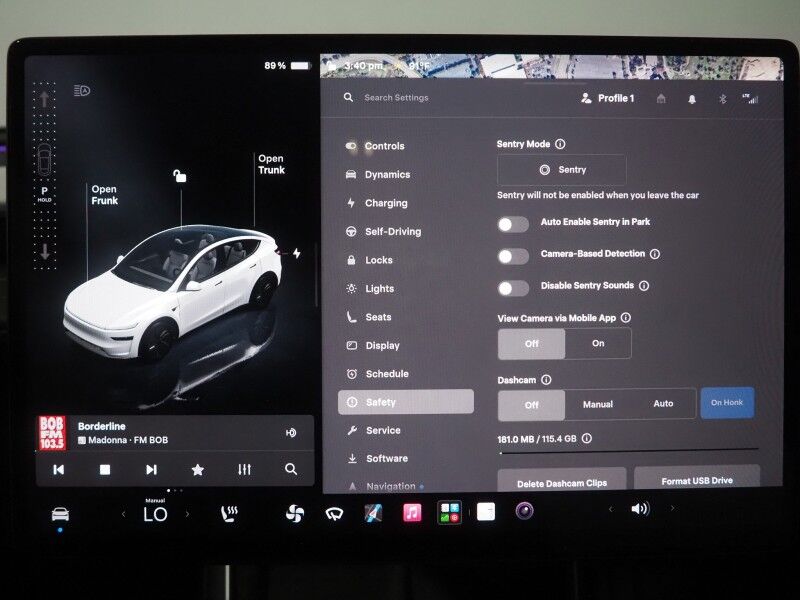The image size is (800, 600).
Task: Toggle Dashcam On Honk option
Action: pyautogui.click(x=727, y=403)
